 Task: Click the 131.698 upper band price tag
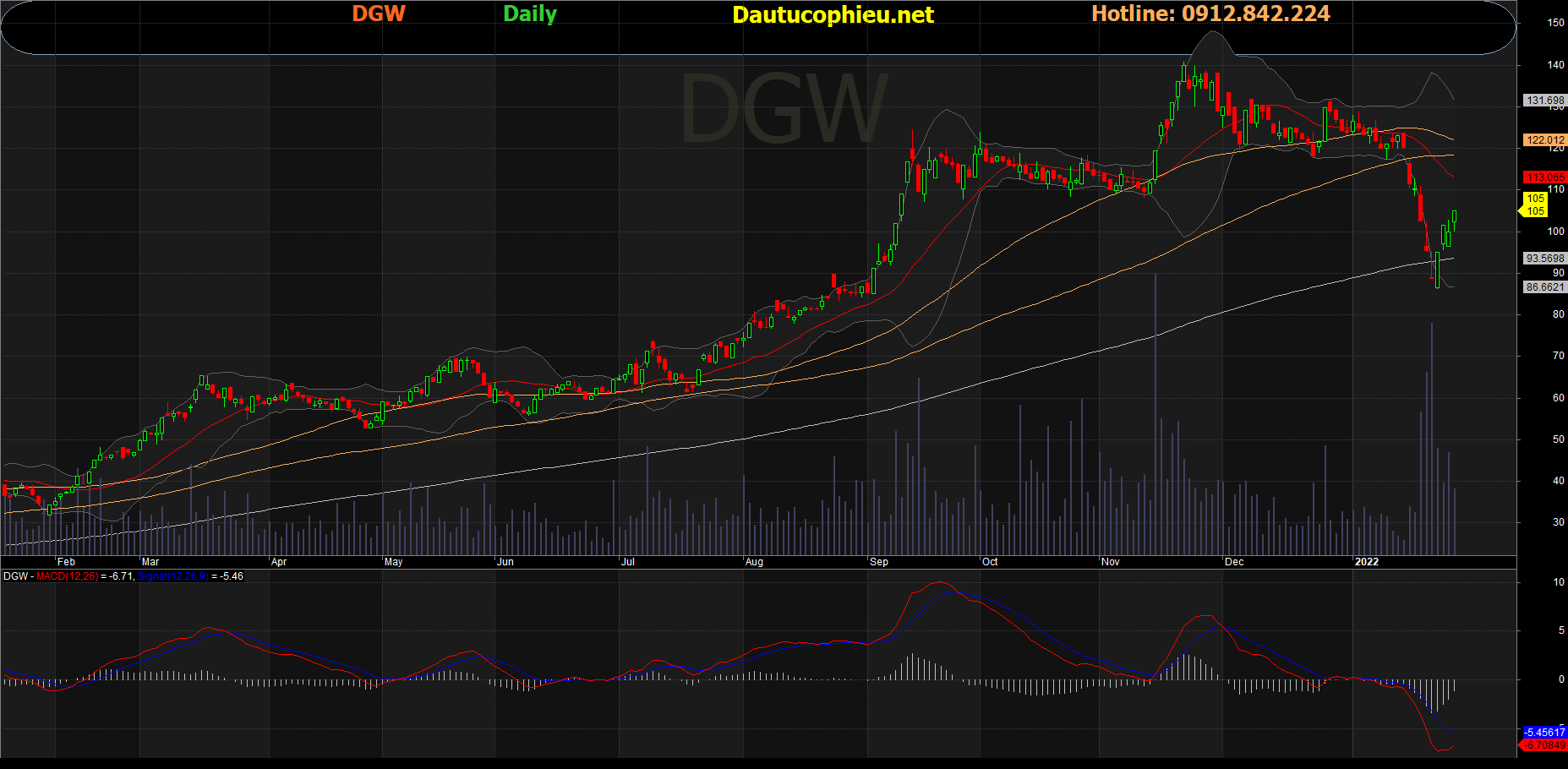(x=1544, y=101)
